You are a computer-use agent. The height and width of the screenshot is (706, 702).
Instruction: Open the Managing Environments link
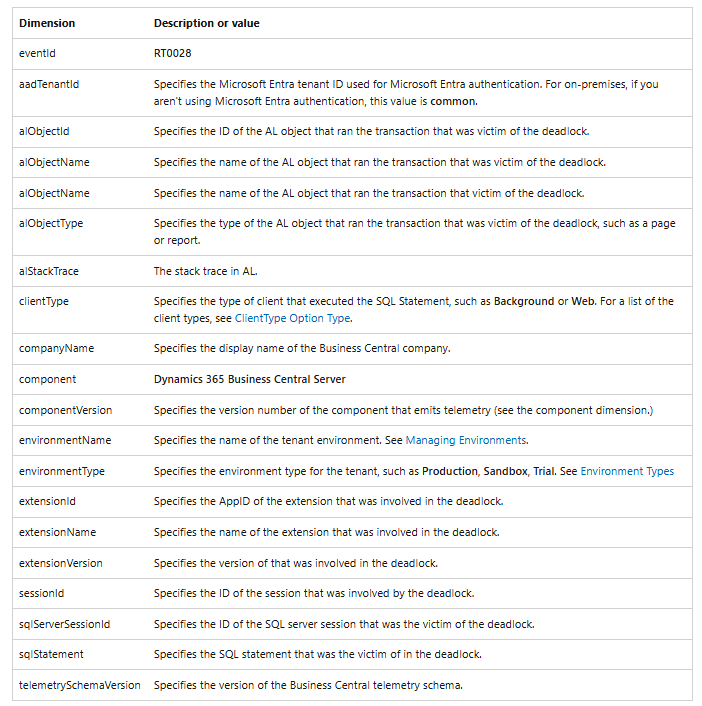tap(466, 440)
